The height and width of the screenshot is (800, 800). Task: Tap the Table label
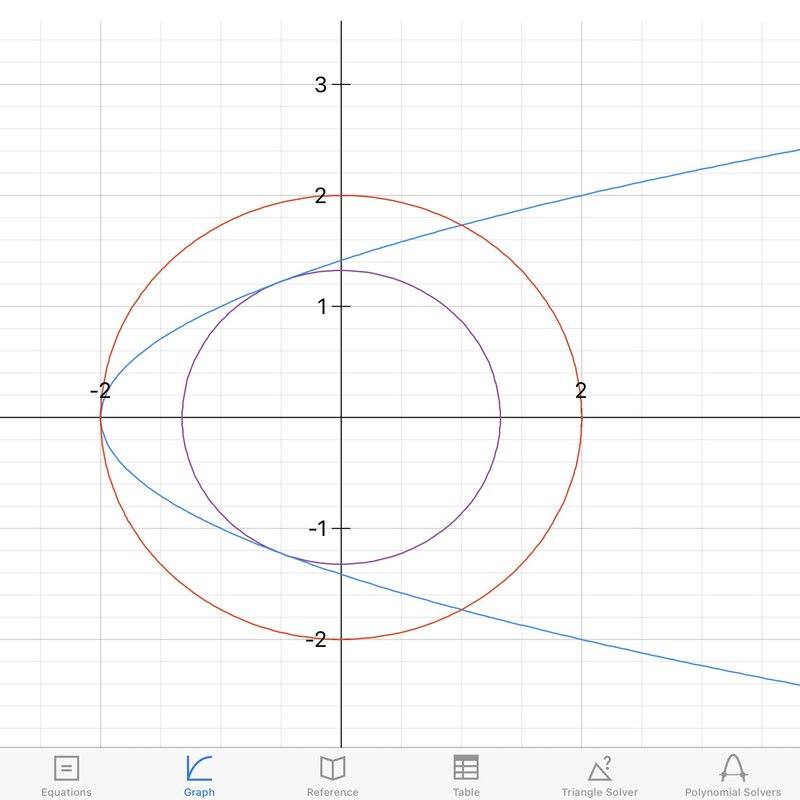[x=466, y=792]
